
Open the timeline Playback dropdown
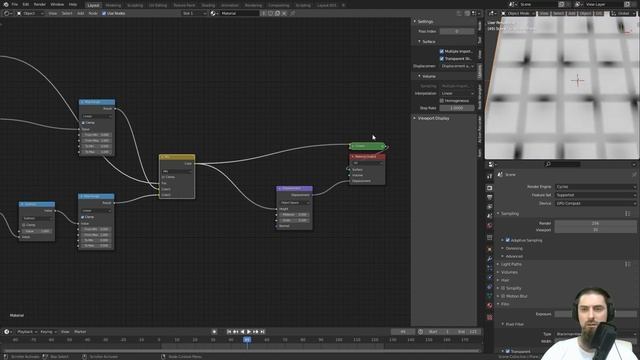pyautogui.click(x=27, y=332)
